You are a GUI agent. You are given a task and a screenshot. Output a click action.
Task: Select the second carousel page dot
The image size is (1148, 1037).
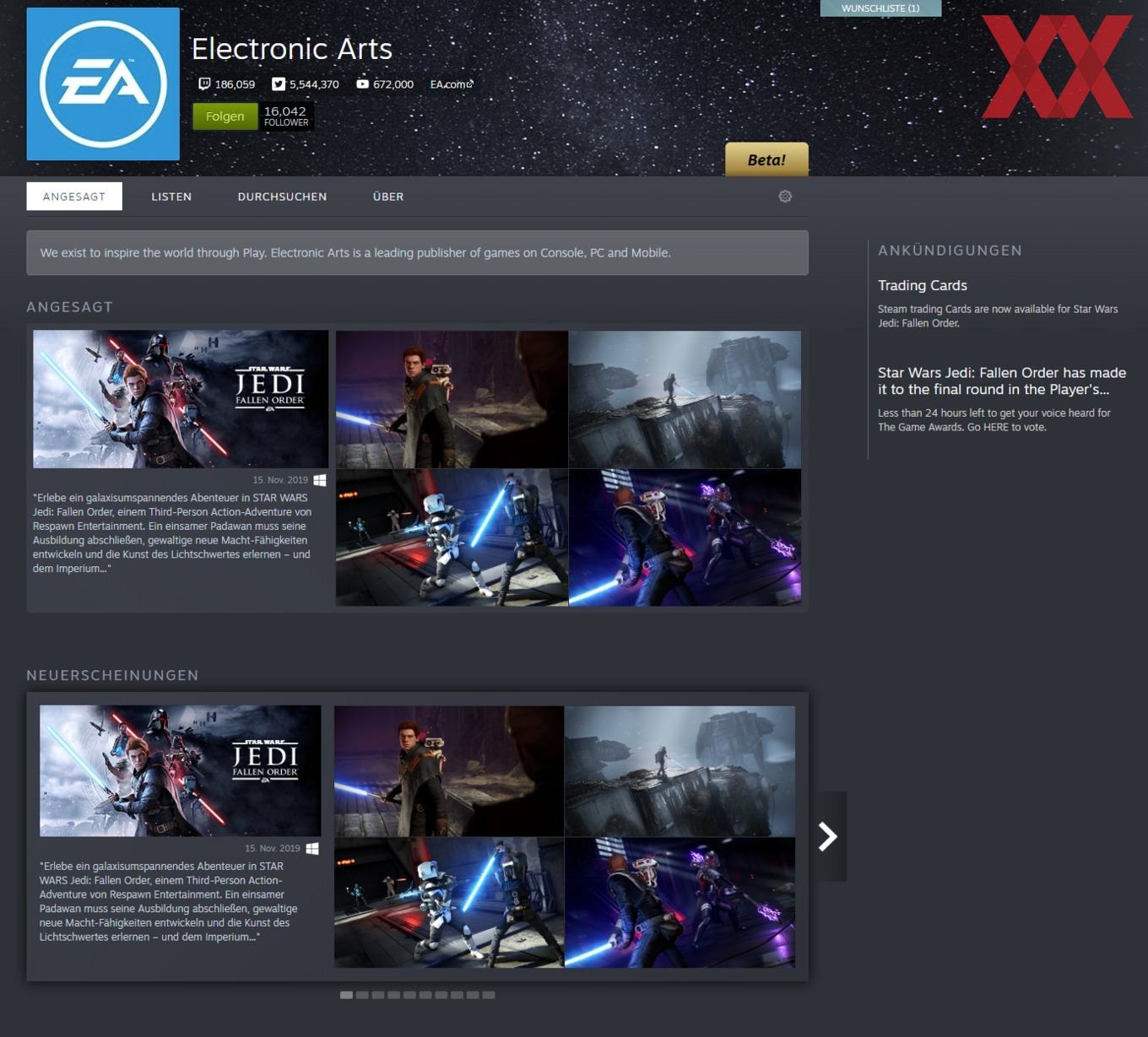362,995
